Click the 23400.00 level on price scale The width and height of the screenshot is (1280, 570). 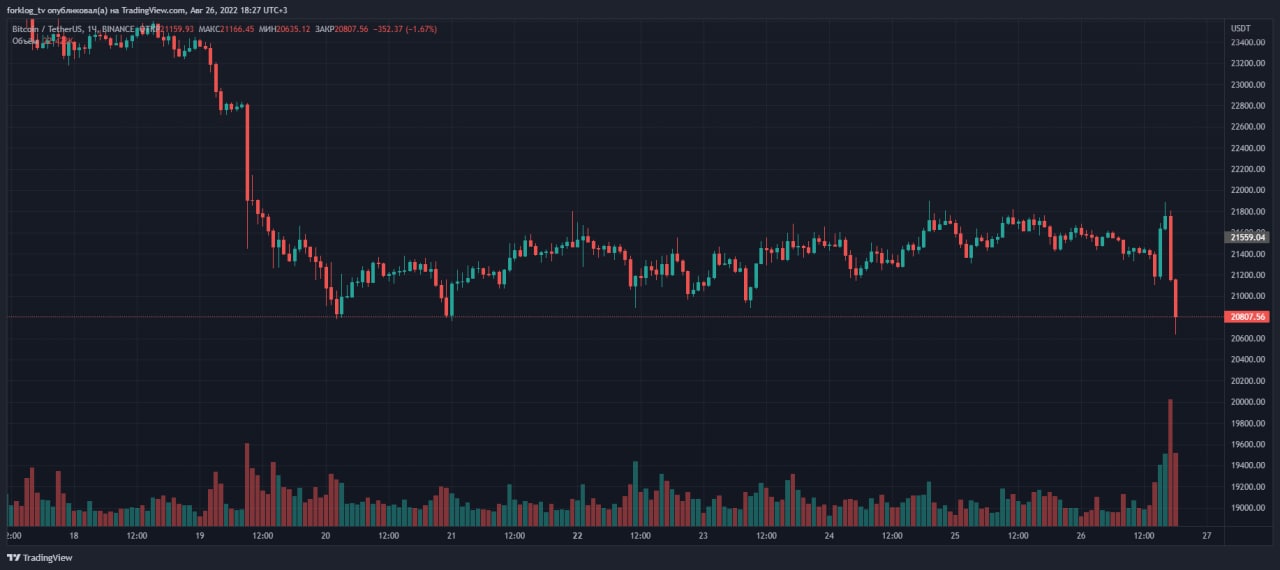click(1247, 43)
